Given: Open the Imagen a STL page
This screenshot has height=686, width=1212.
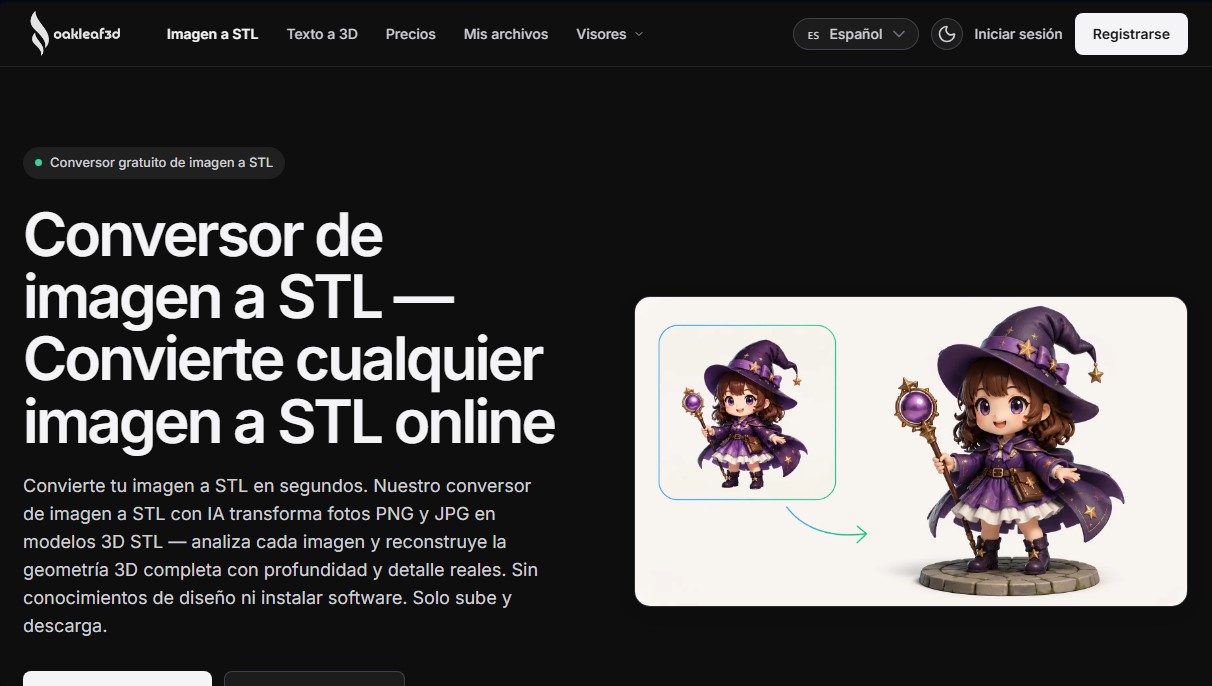Looking at the screenshot, I should coord(212,34).
